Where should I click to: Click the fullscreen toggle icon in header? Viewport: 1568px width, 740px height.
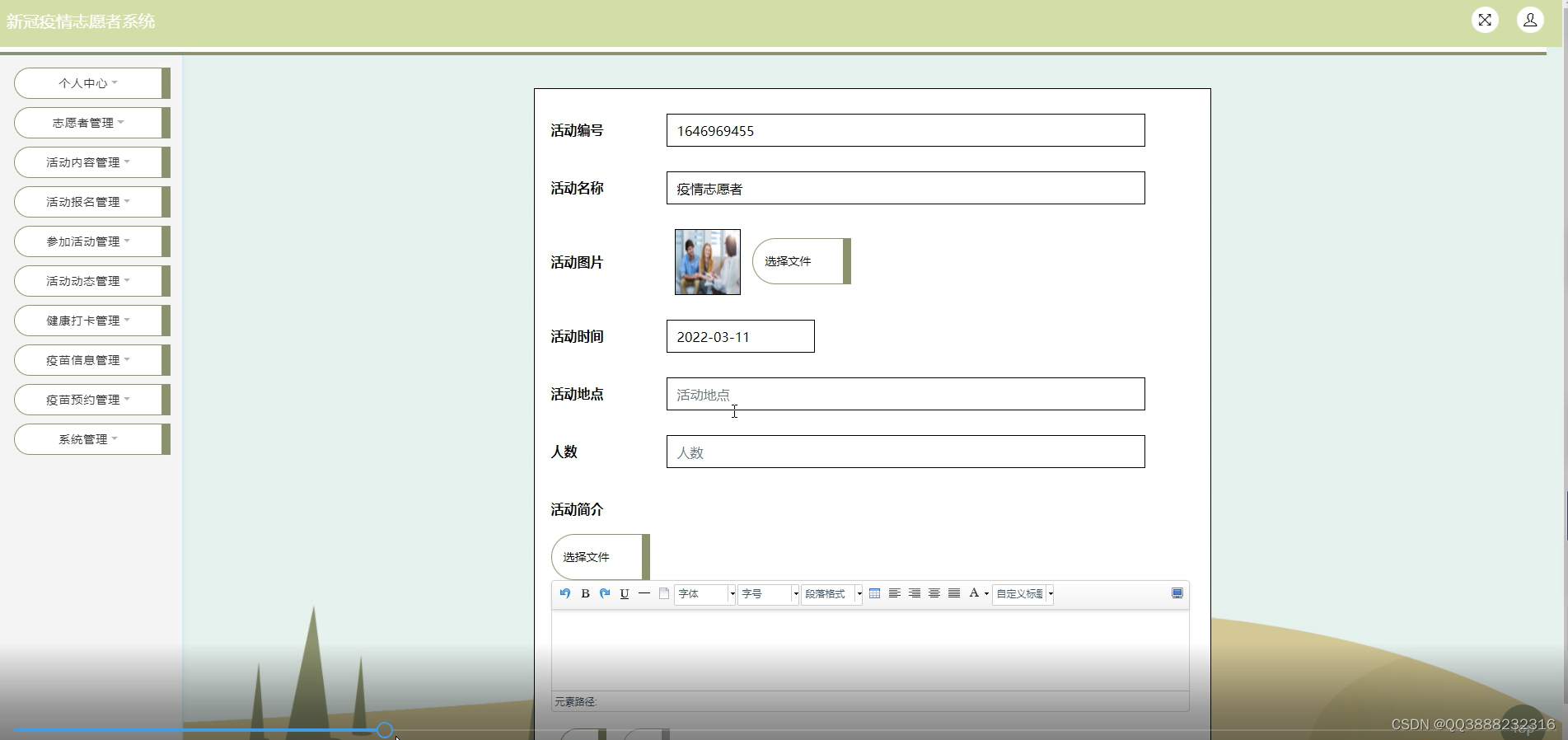[1485, 20]
